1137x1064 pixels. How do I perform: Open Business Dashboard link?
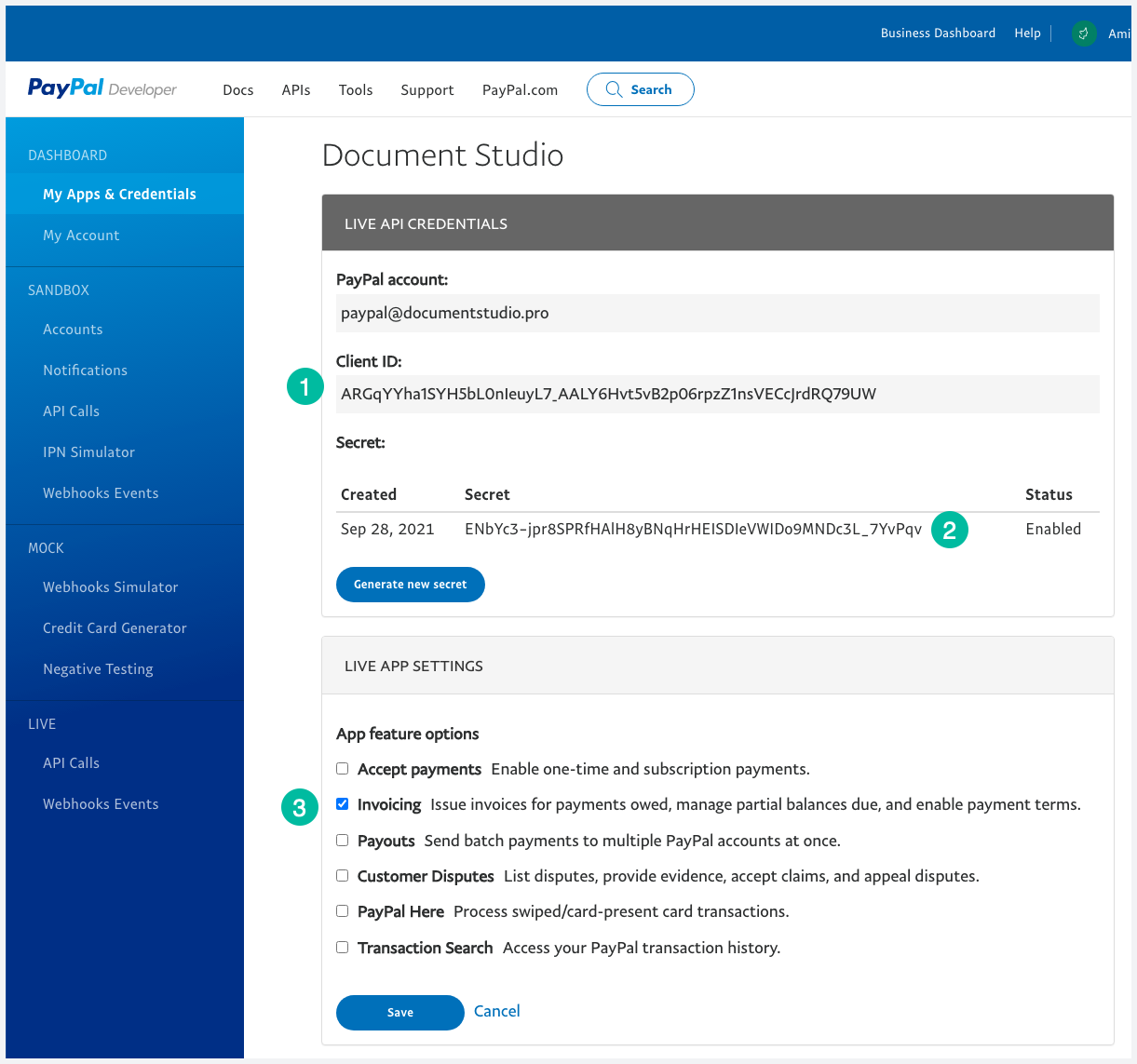coord(938,34)
